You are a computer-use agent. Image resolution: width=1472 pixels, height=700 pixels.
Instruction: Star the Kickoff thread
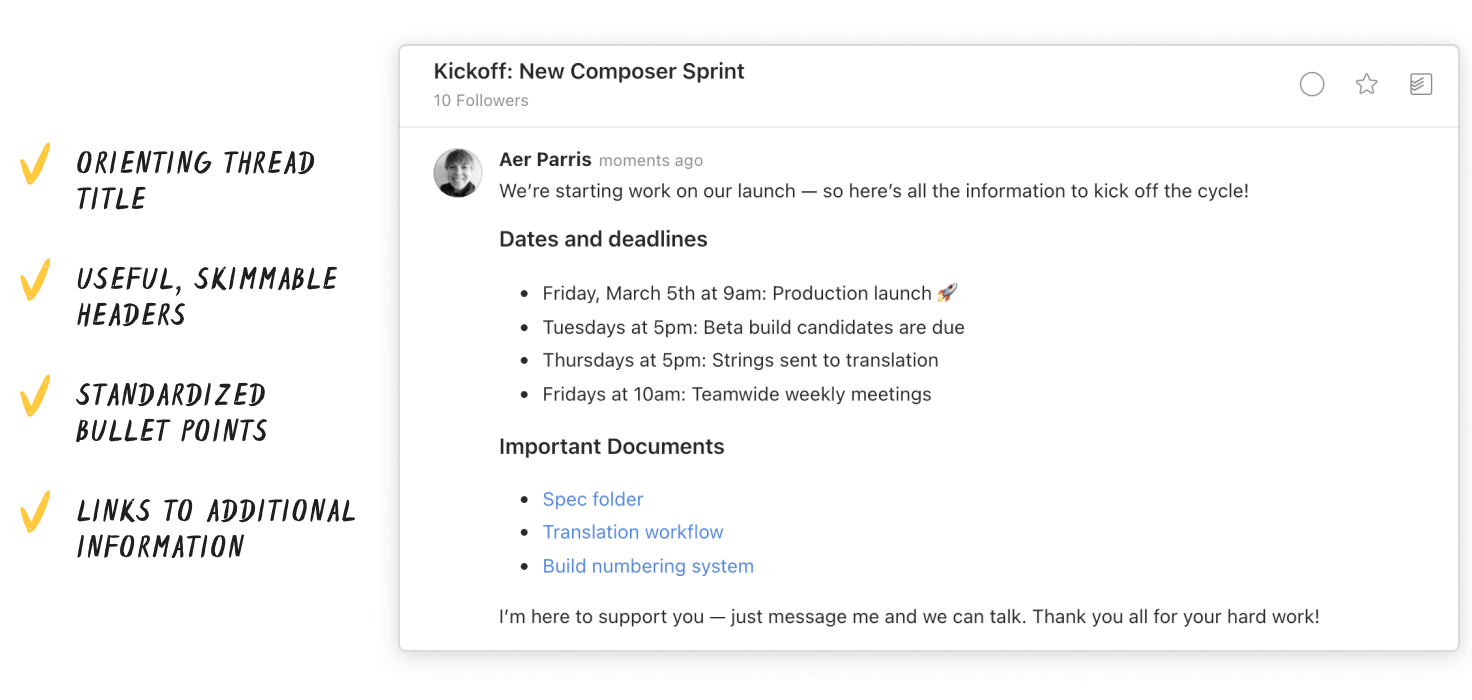[1366, 84]
